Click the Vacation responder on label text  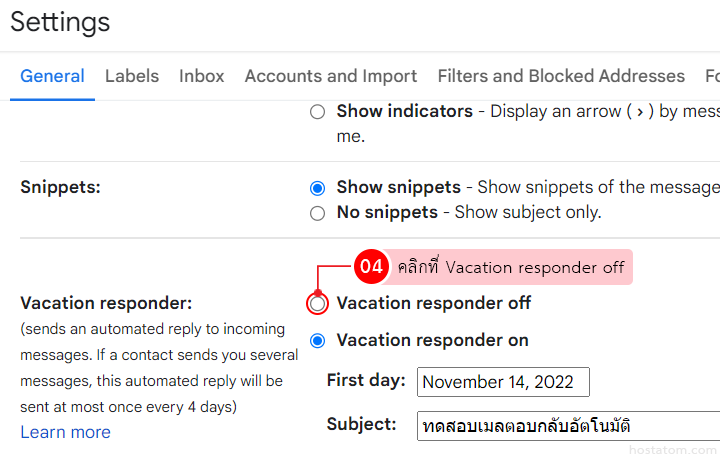click(x=432, y=340)
